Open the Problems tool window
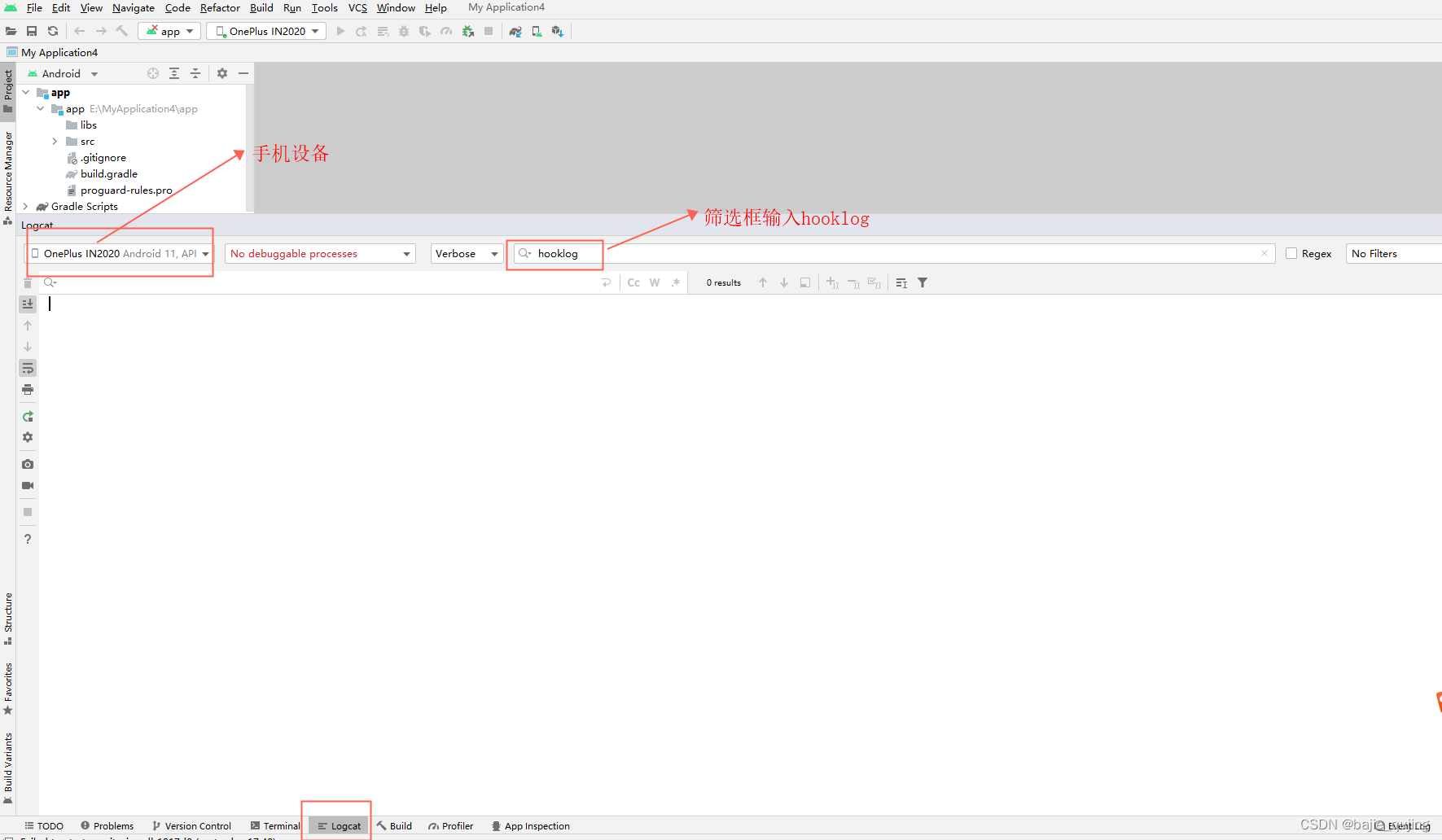Image resolution: width=1442 pixels, height=840 pixels. click(107, 826)
